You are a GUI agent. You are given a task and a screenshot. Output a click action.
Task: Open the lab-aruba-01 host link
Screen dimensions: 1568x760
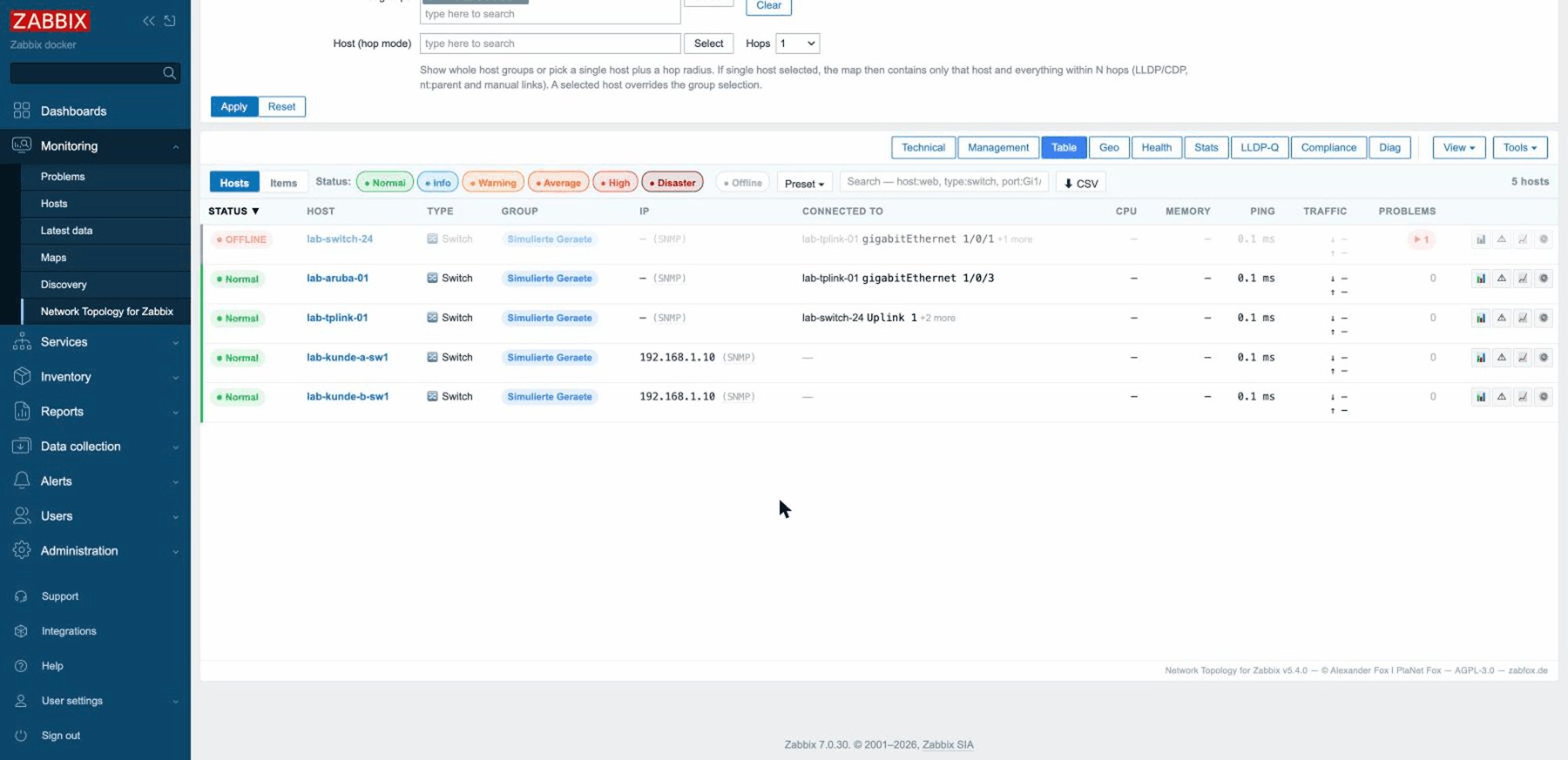click(x=337, y=278)
